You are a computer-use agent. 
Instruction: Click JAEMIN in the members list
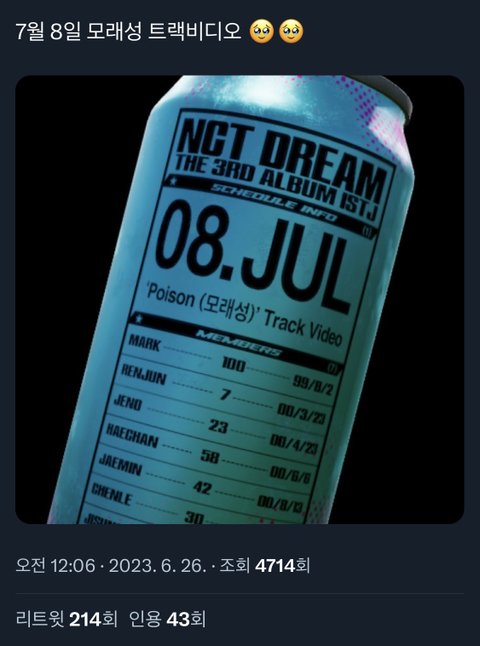click(x=120, y=465)
